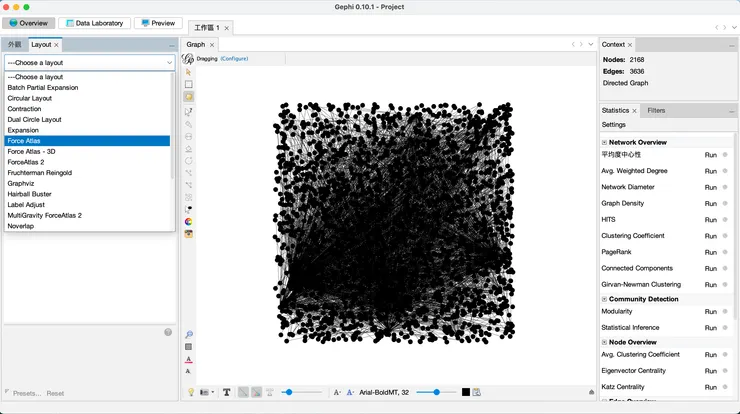Open the dropdown arrow next to the lightbulb
The image size is (740, 414).
click(212, 392)
